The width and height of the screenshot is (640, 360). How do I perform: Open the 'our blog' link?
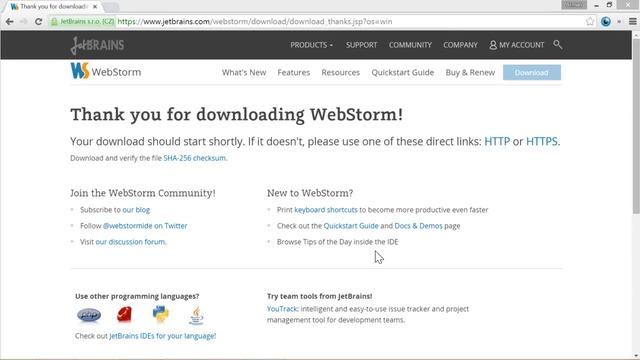tap(136, 210)
